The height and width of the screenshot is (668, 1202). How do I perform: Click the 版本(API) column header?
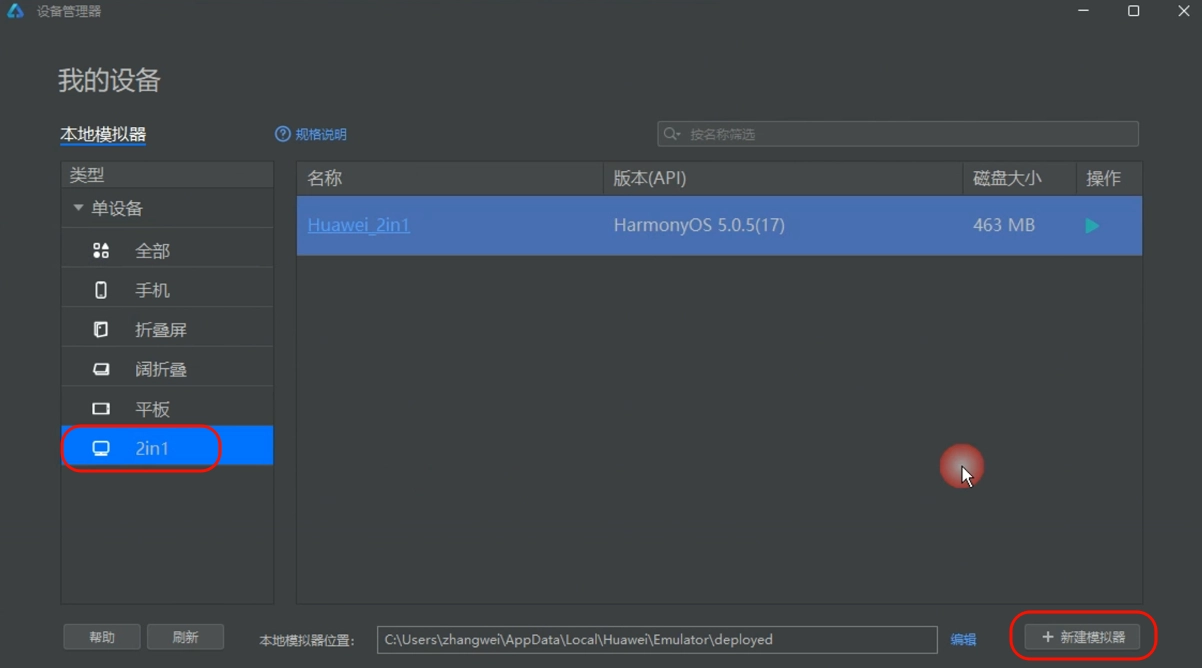(783, 178)
